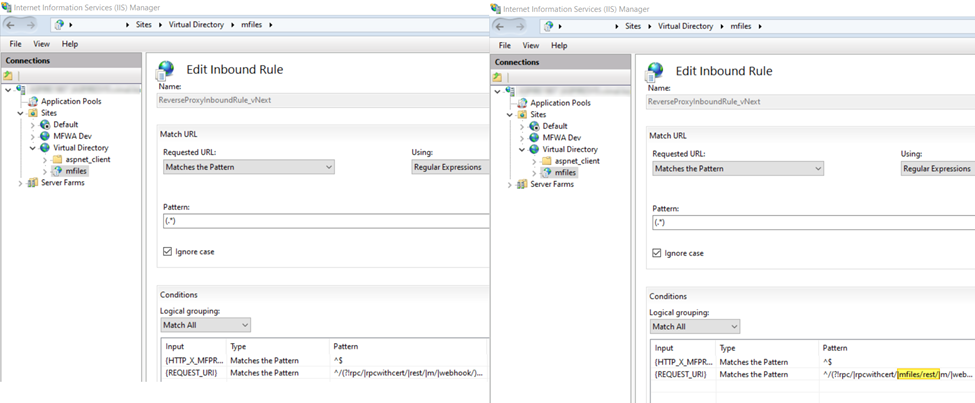
Task: Select REQUEST_URI condition row with highlighted mfiles/rest
Action: [x=813, y=375]
